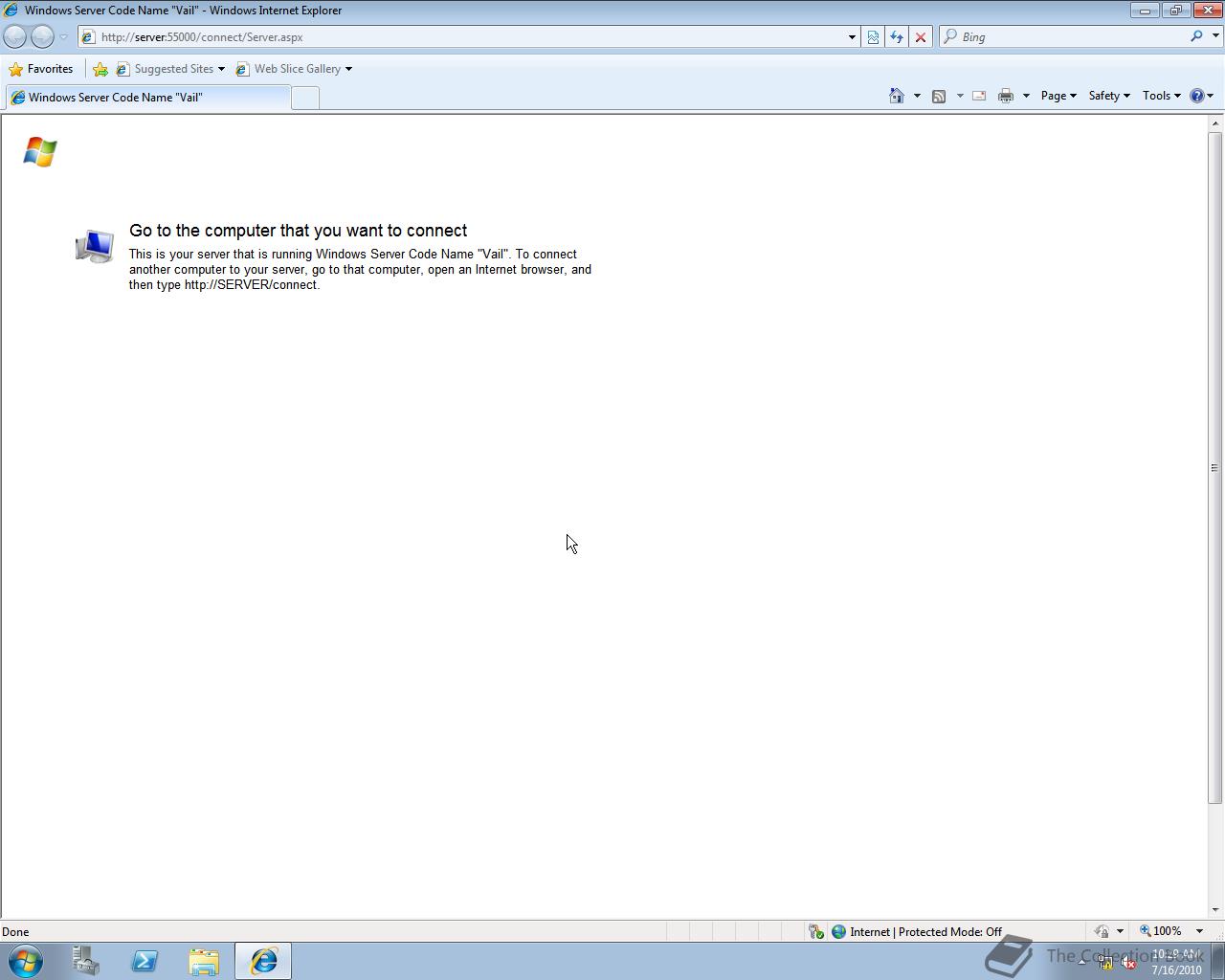The image size is (1225, 980).
Task: Click the Add to Favorites Bar icon
Action: click(x=100, y=69)
